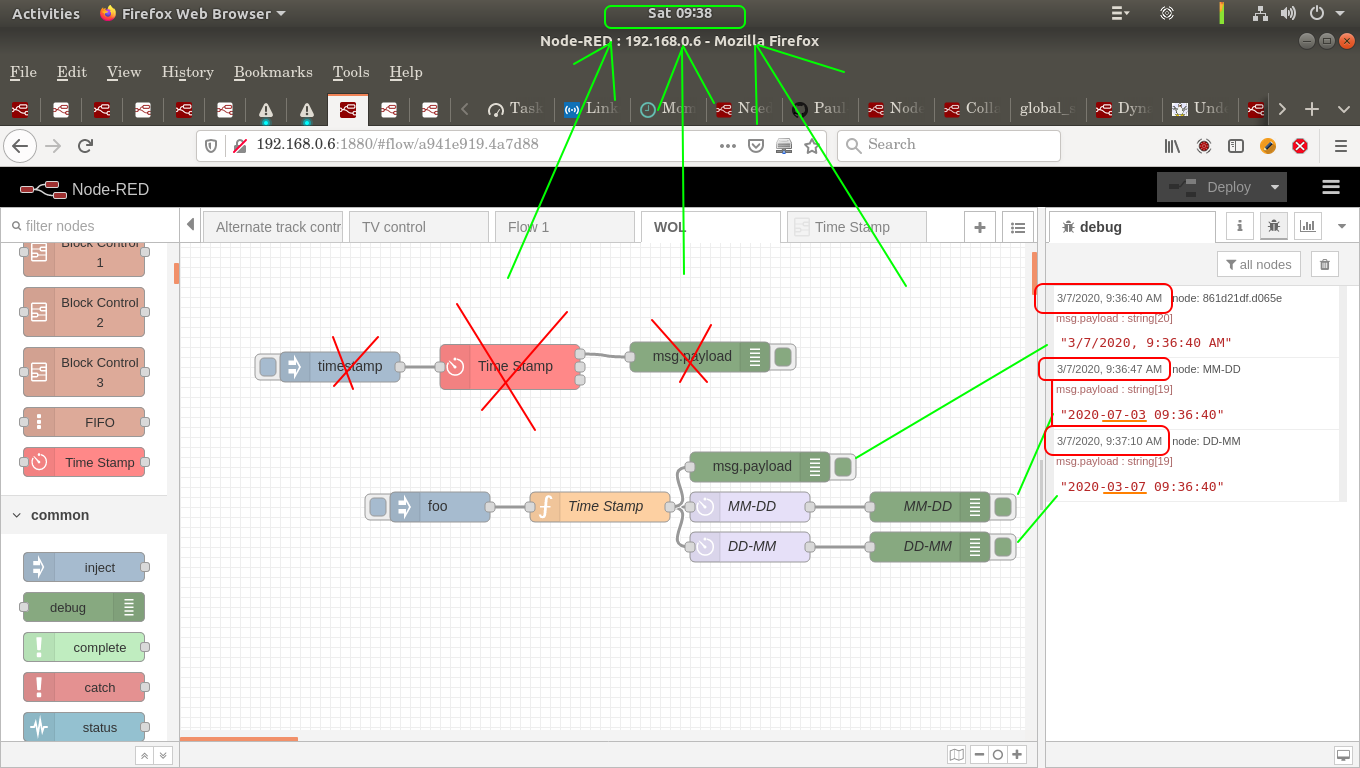Open the Tools menu in Firefox
Viewport: 1360px width, 768px height.
point(351,72)
